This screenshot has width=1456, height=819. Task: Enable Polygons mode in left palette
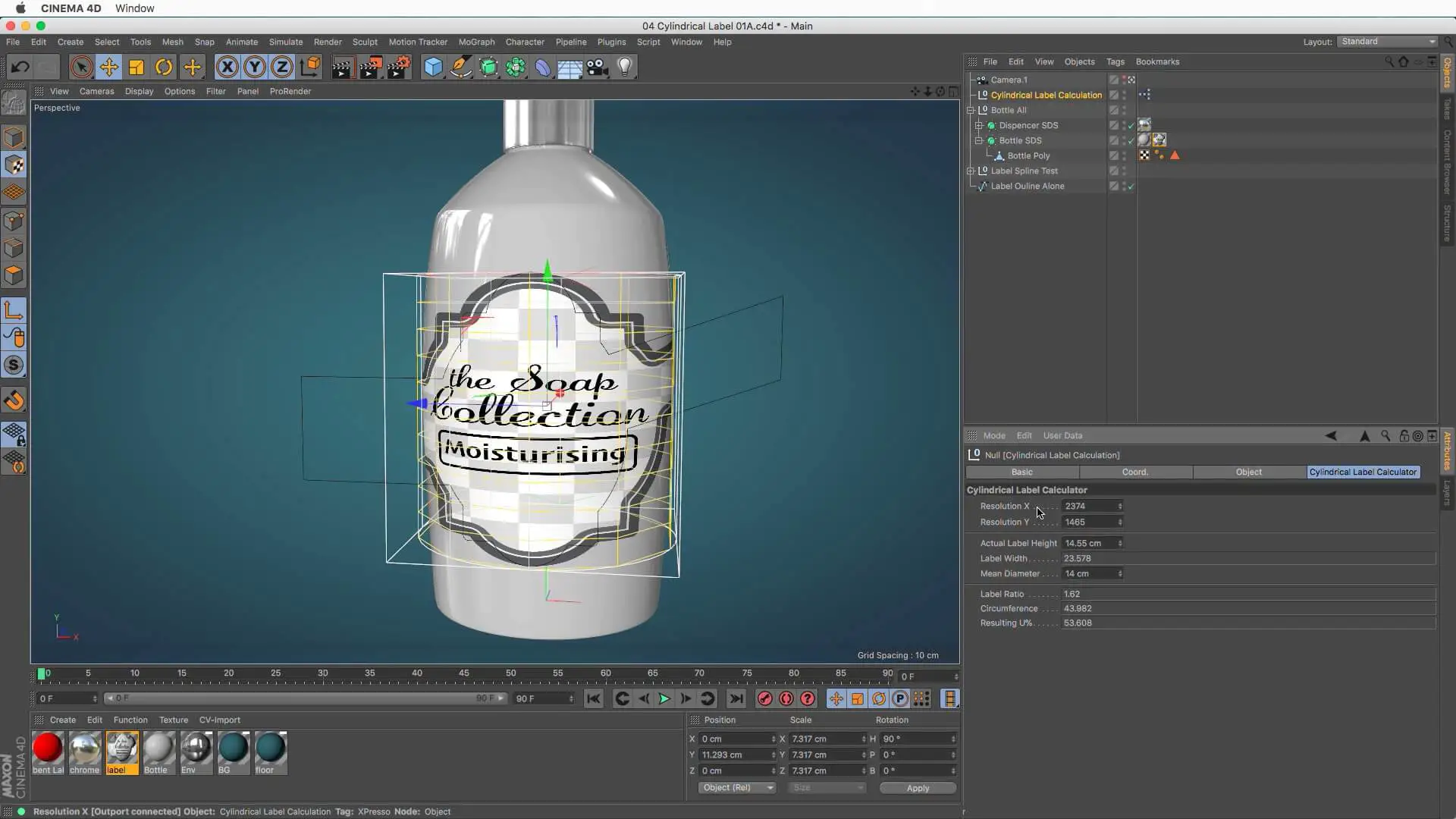14,275
